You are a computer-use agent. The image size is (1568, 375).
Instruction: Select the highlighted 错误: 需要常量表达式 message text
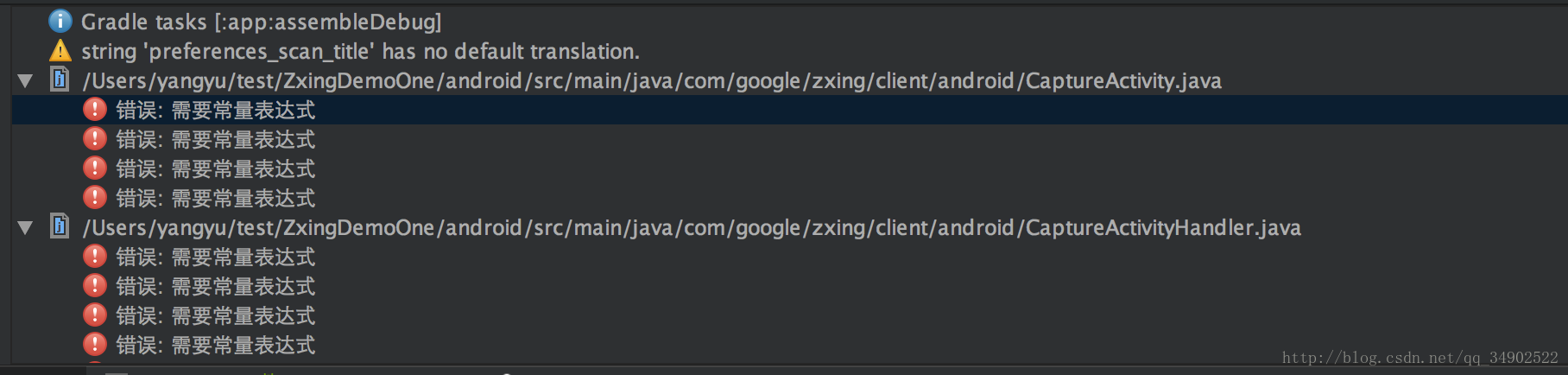tap(215, 111)
